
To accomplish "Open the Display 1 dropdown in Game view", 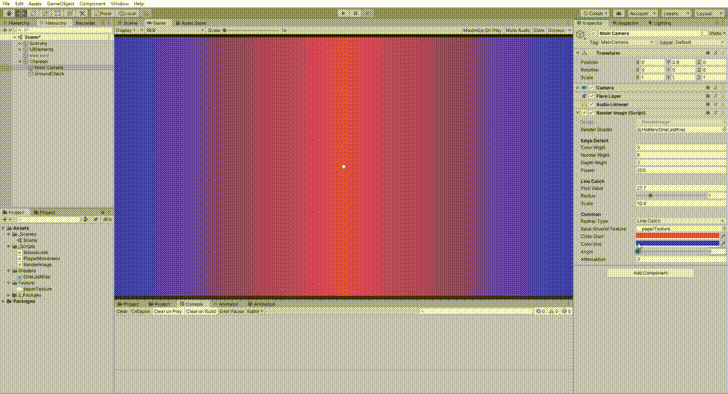I will [x=130, y=30].
